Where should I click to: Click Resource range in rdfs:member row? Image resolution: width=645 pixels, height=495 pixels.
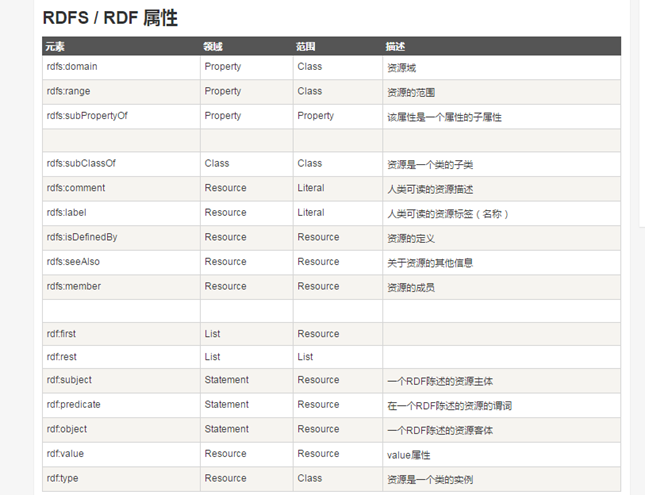[318, 286]
